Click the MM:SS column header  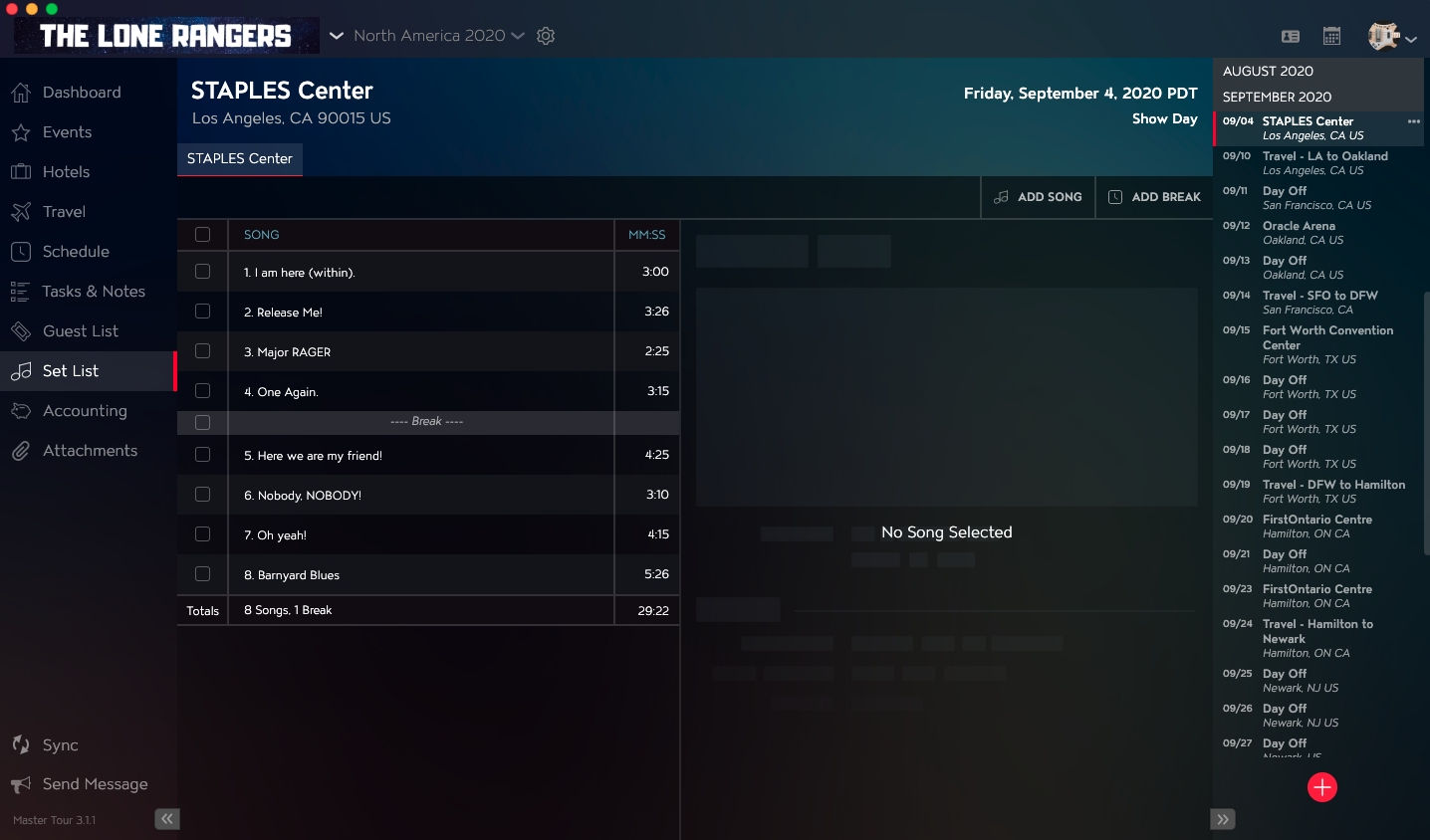647,235
